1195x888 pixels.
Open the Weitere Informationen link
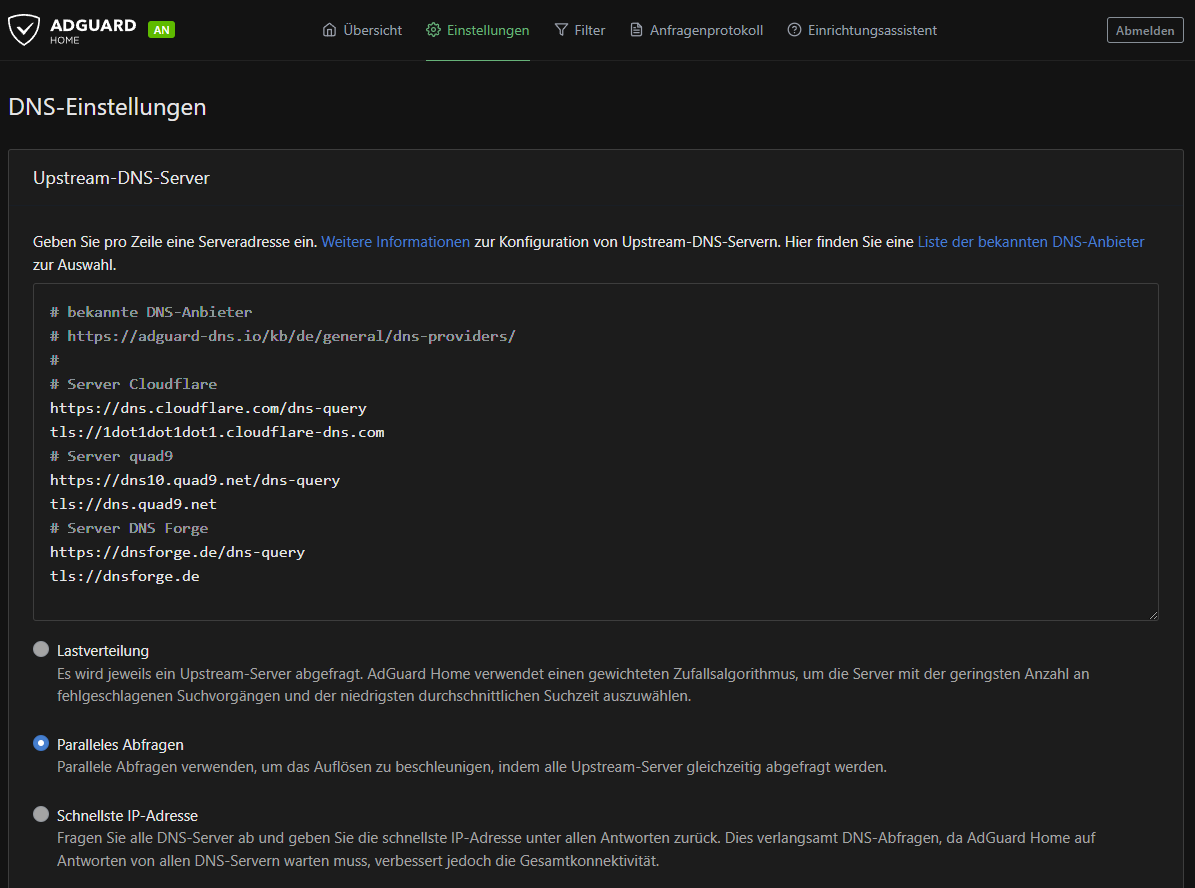click(x=396, y=242)
